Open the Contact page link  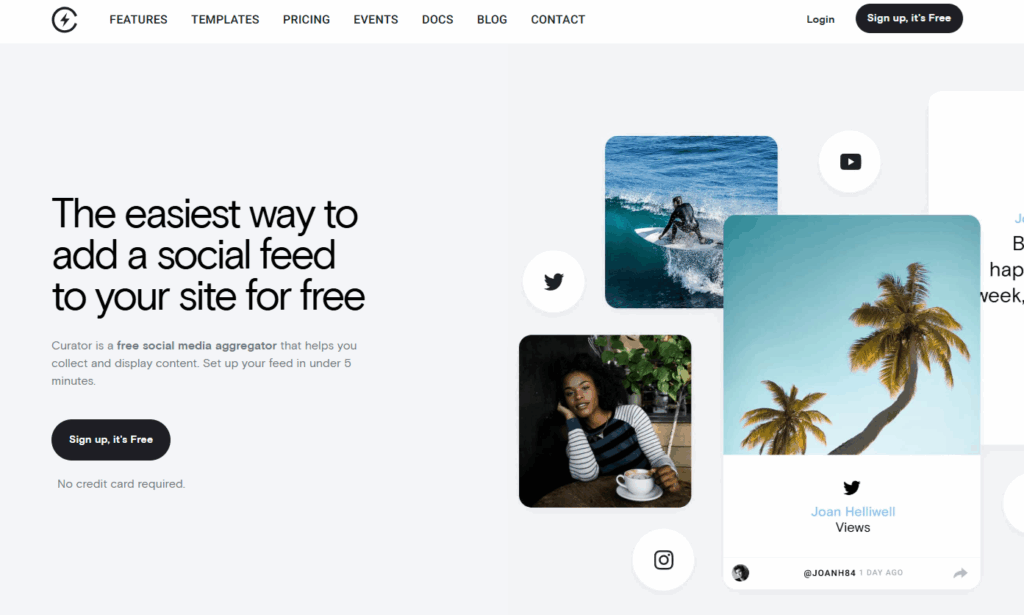(x=558, y=20)
